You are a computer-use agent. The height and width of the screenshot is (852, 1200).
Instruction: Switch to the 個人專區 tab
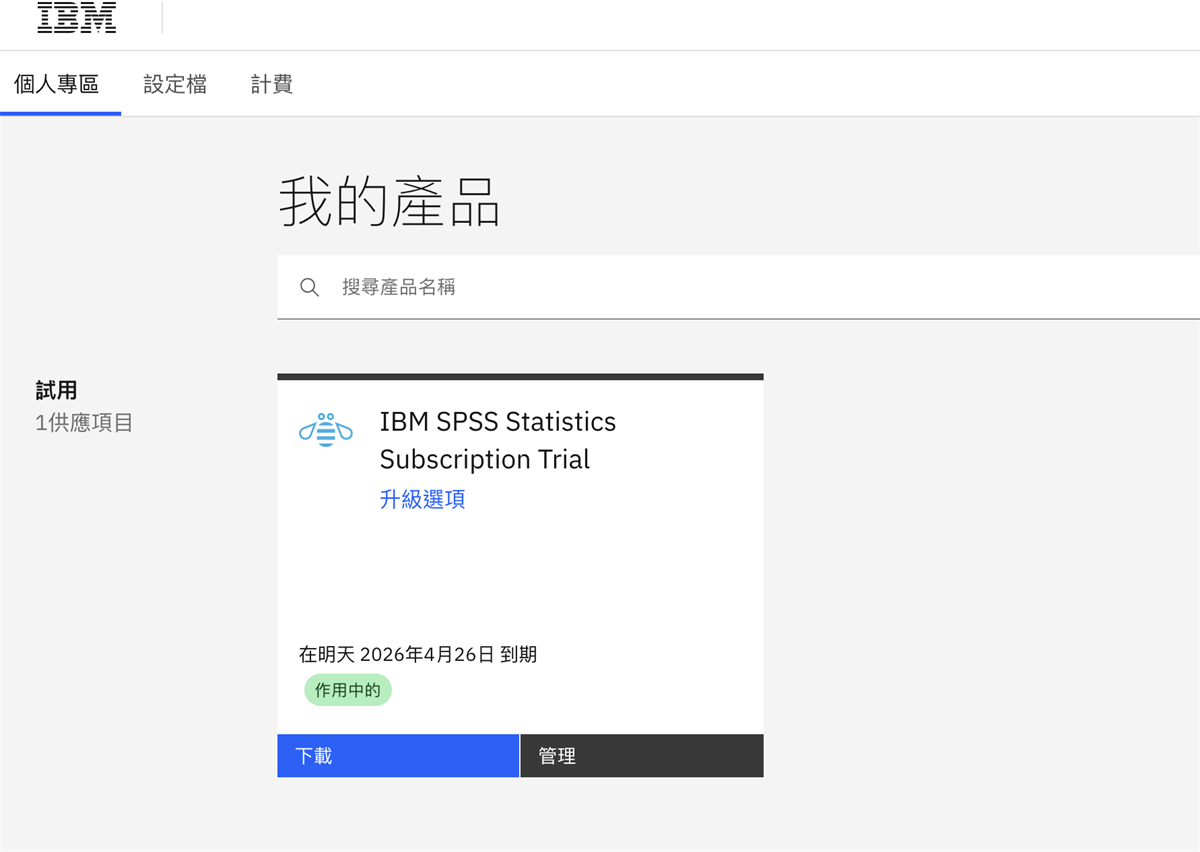57,84
